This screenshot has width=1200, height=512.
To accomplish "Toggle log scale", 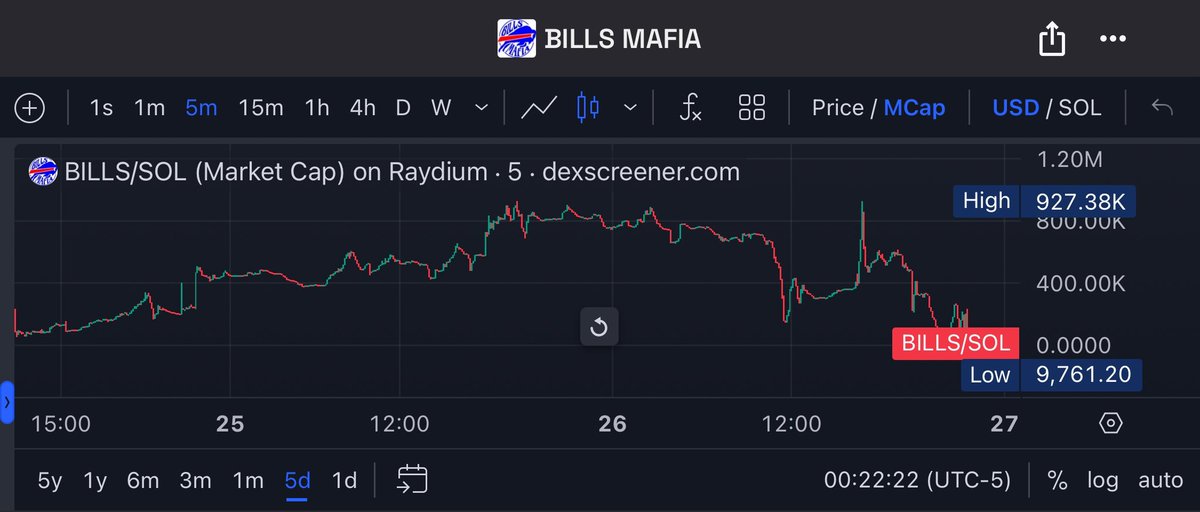I will click(1103, 481).
